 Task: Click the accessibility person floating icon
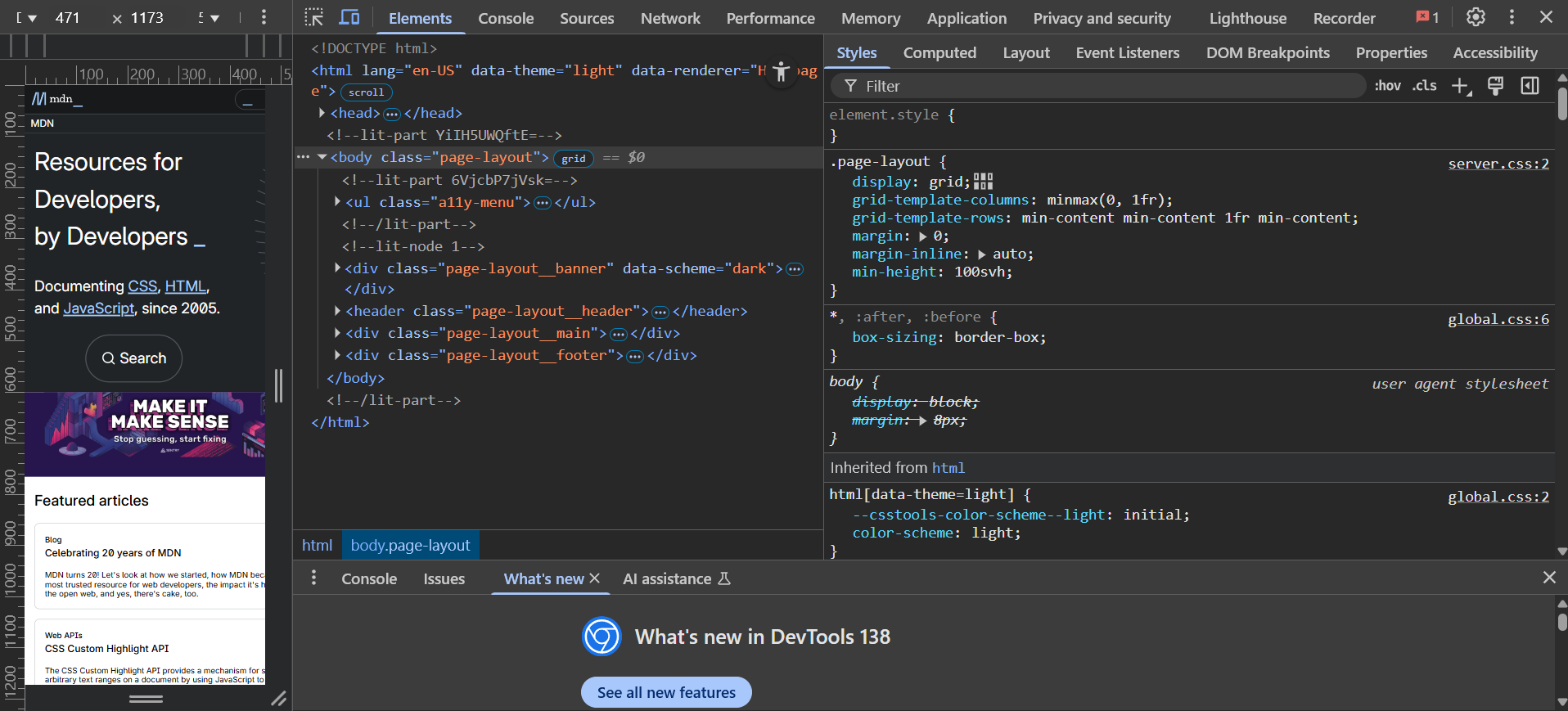[782, 72]
